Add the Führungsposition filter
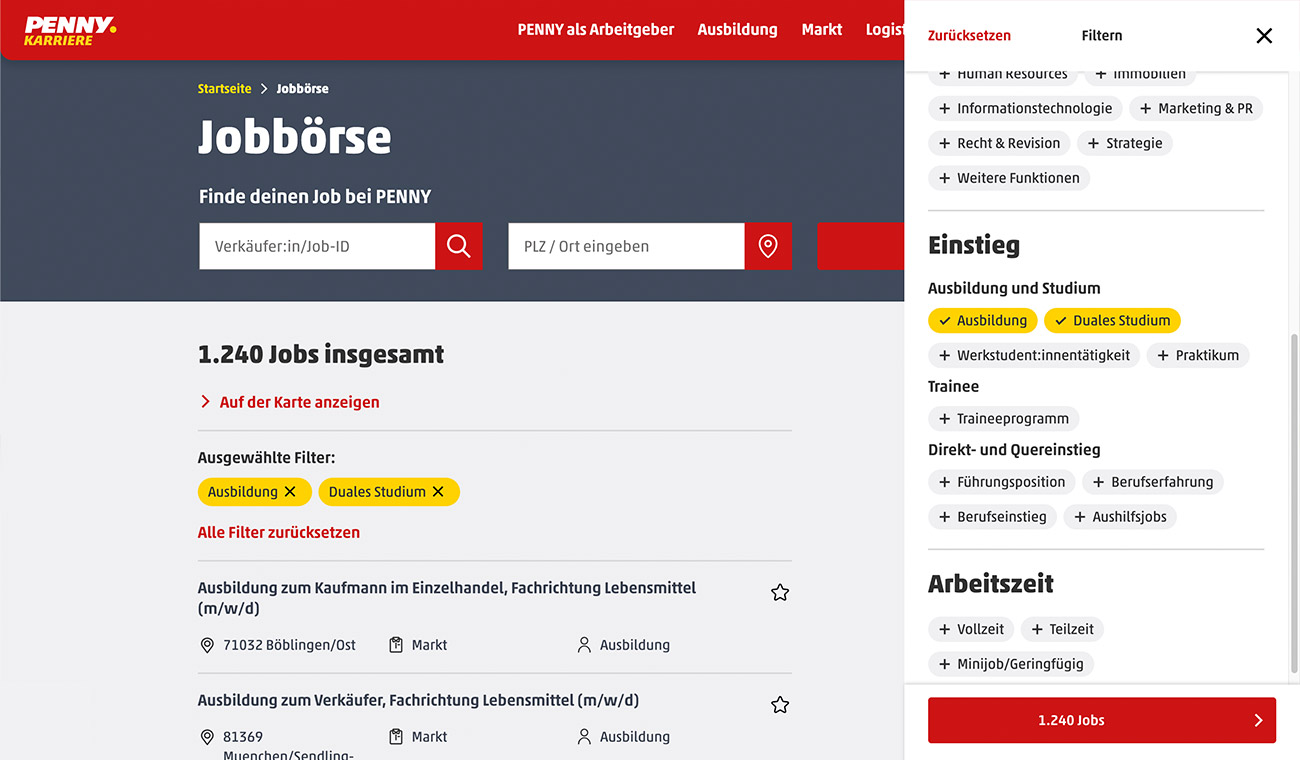The width and height of the screenshot is (1300, 760). (1002, 482)
